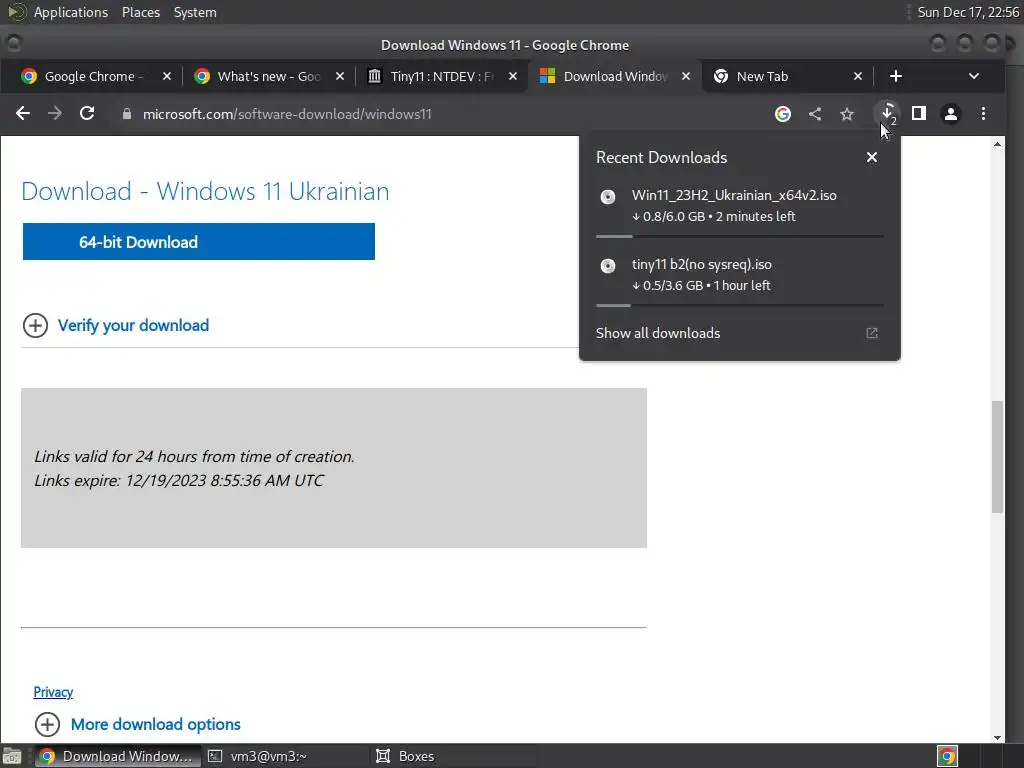Open the Privacy link
1024x768 pixels.
[53, 692]
